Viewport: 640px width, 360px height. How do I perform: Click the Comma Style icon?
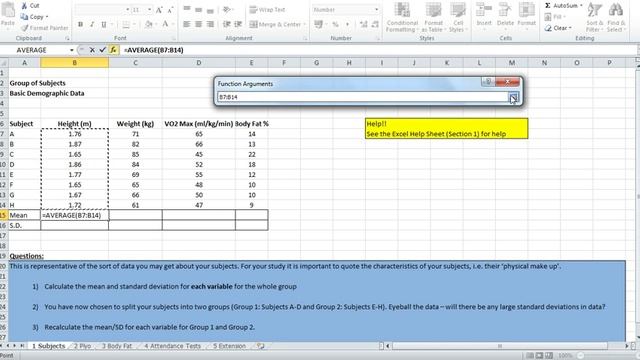point(347,24)
